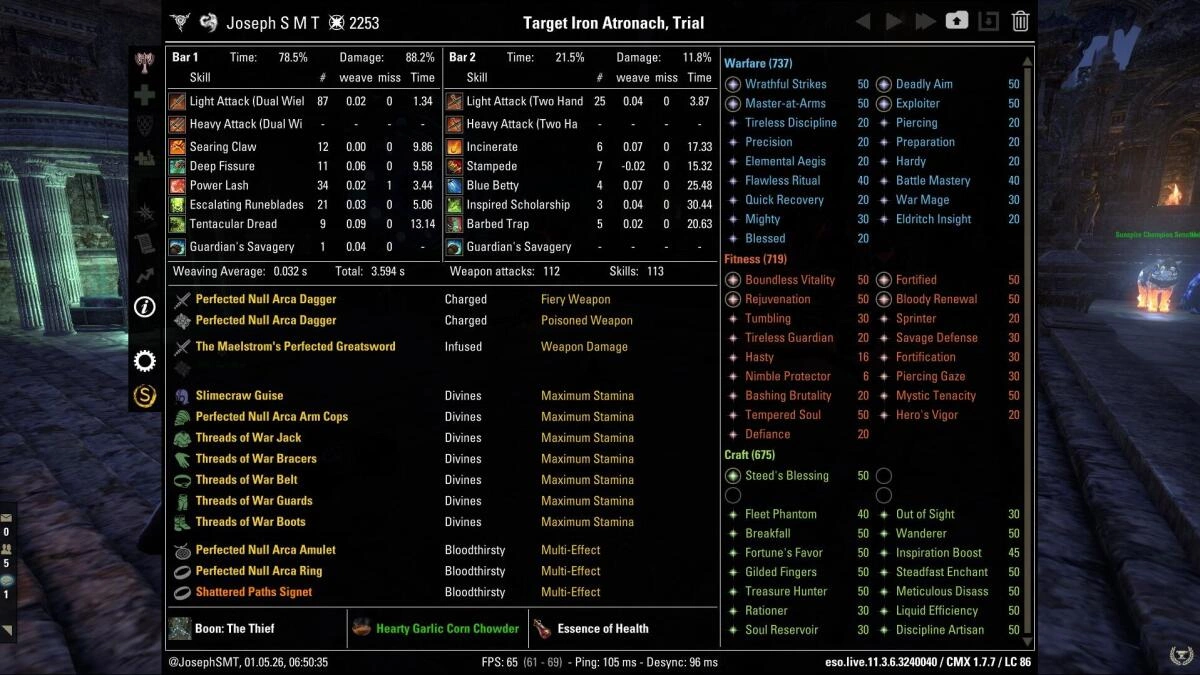This screenshot has height=675, width=1200.
Task: Click the gold S donate icon
Action: click(145, 396)
